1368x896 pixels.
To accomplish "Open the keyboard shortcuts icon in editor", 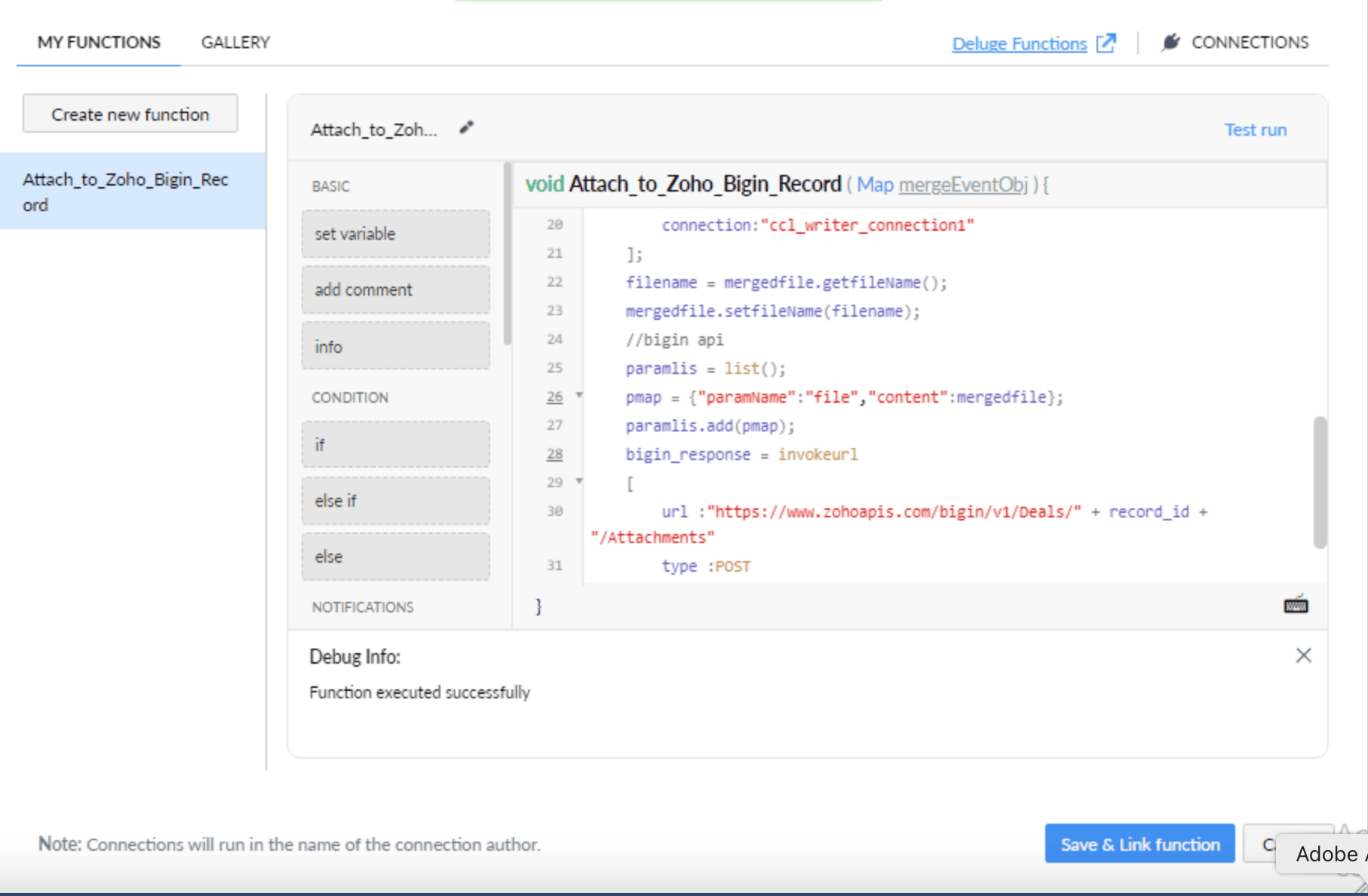I will [x=1296, y=604].
